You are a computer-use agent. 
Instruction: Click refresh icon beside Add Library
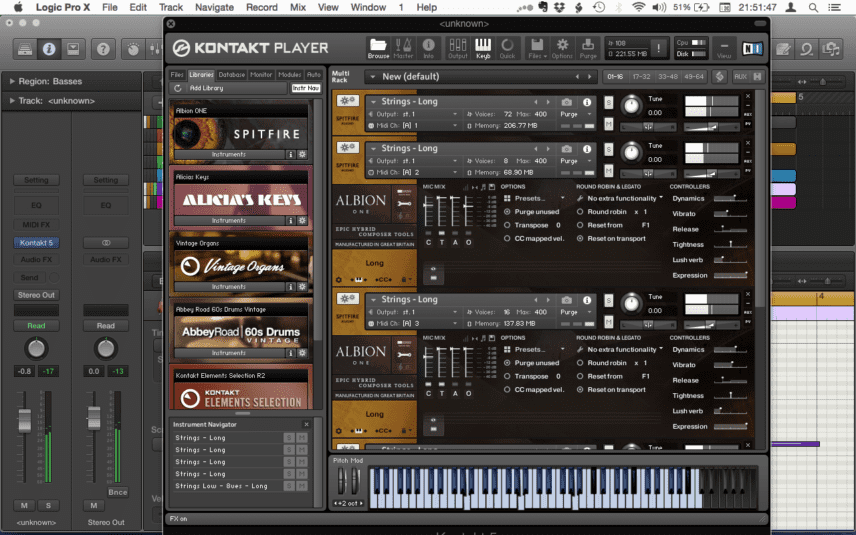pos(177,88)
